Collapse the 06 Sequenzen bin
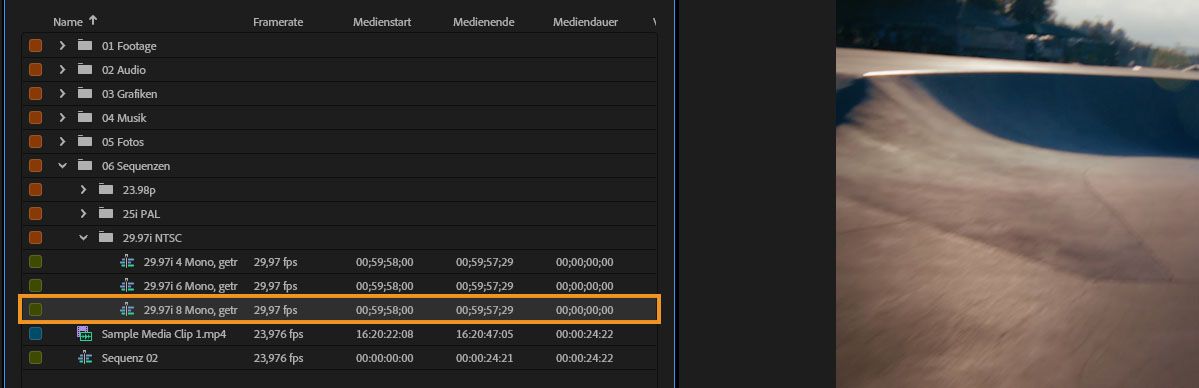 [x=63, y=165]
